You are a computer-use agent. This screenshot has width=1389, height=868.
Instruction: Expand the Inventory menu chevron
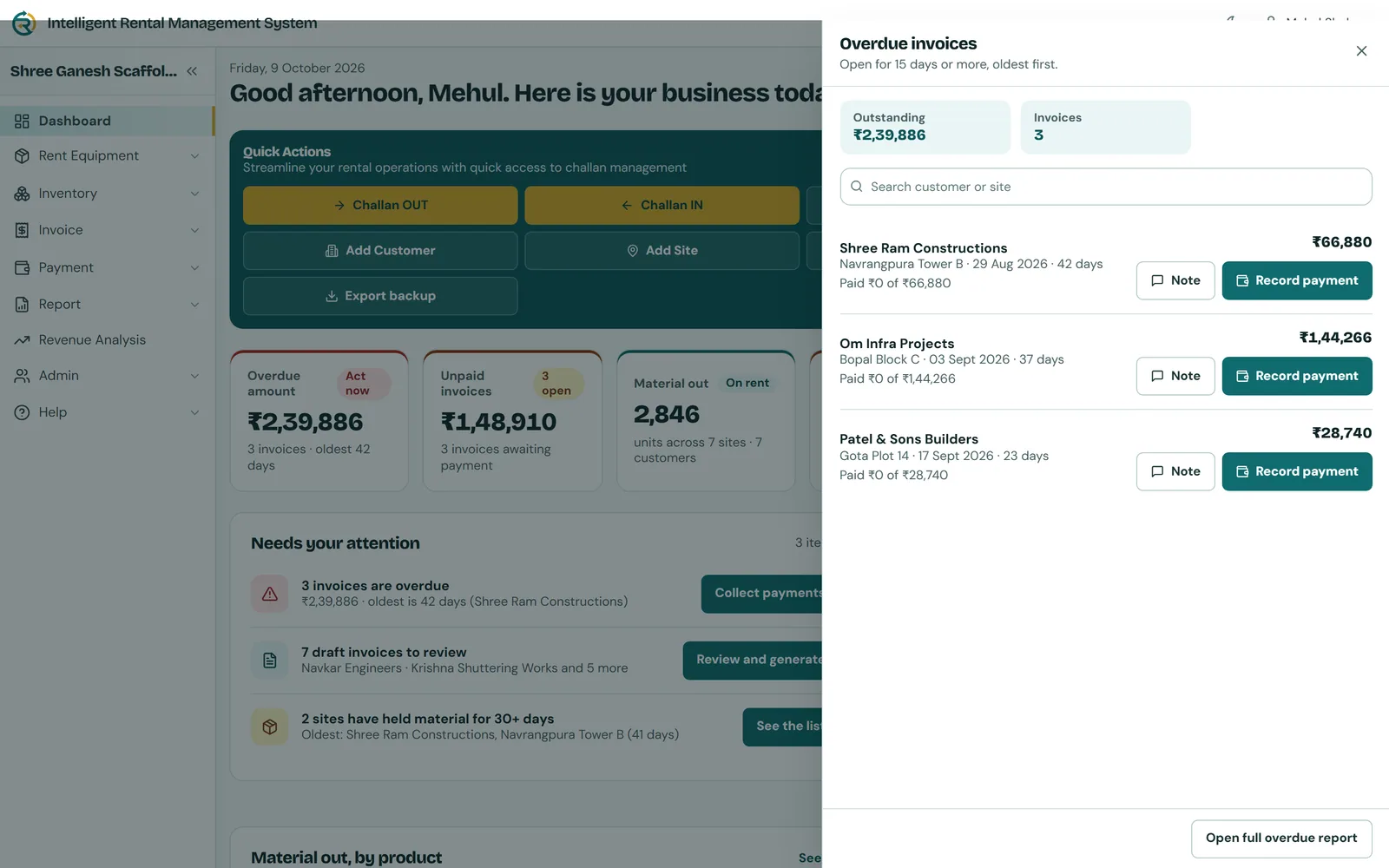[194, 194]
